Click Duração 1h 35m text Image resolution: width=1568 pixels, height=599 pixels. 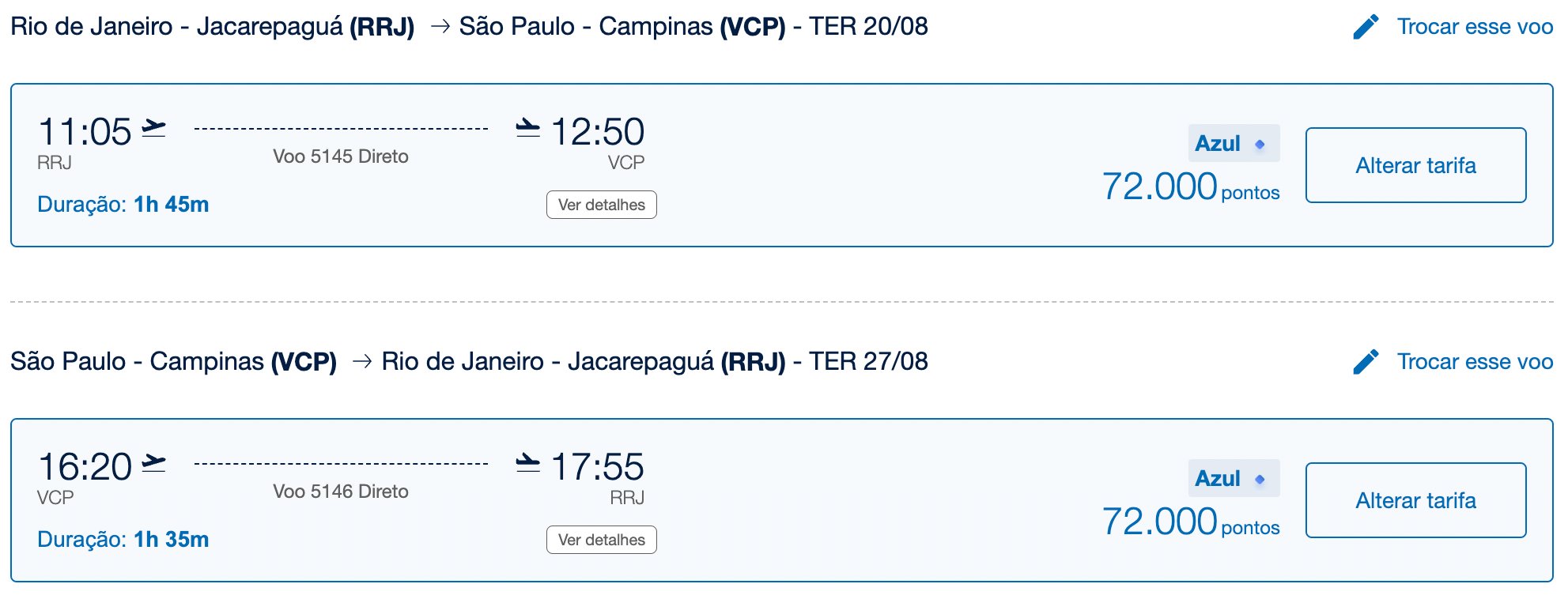click(x=123, y=540)
